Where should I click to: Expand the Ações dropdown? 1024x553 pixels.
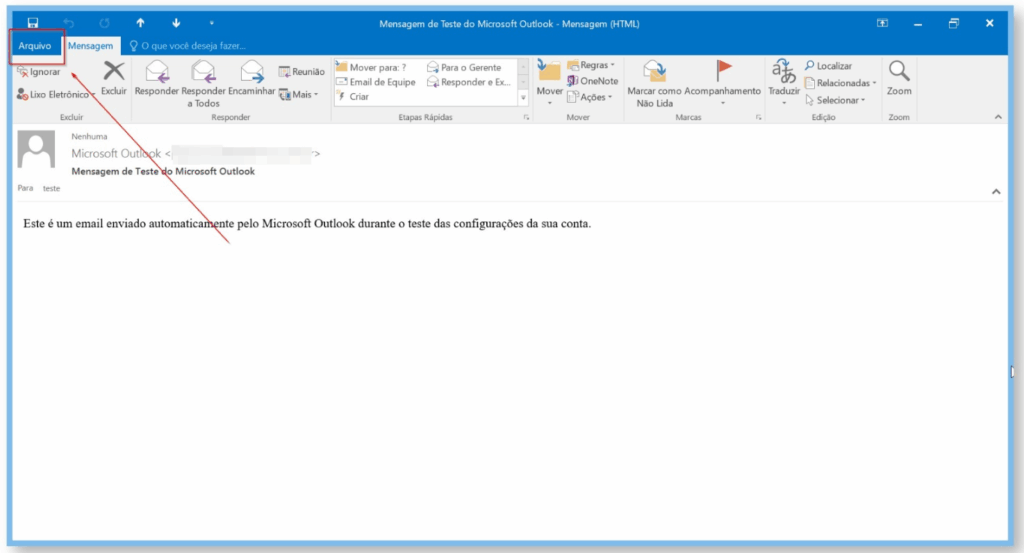point(592,97)
